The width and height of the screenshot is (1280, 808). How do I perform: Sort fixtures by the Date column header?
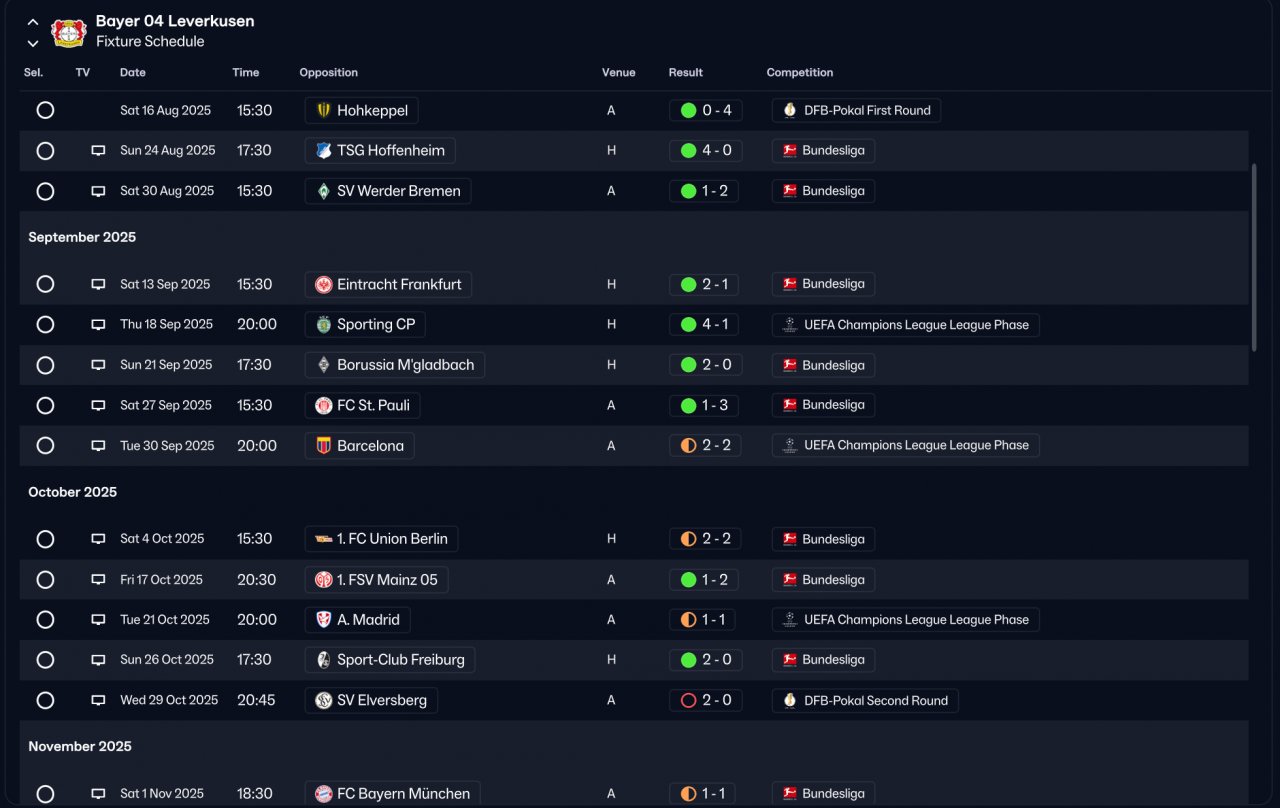click(133, 73)
